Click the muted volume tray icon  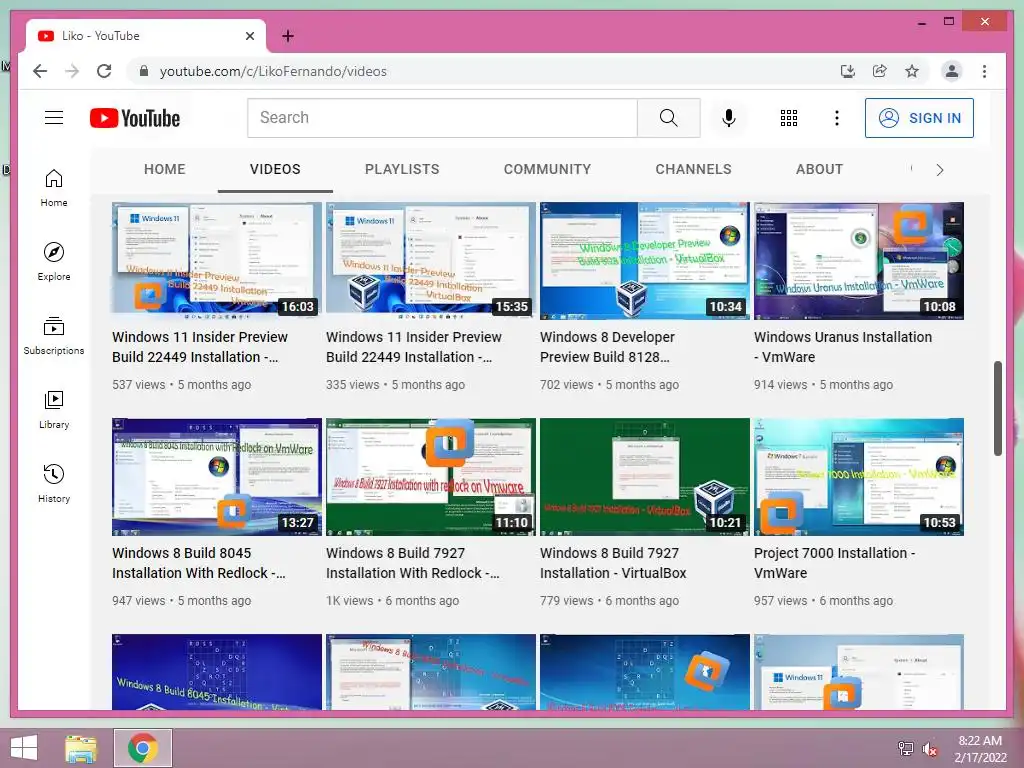[929, 748]
